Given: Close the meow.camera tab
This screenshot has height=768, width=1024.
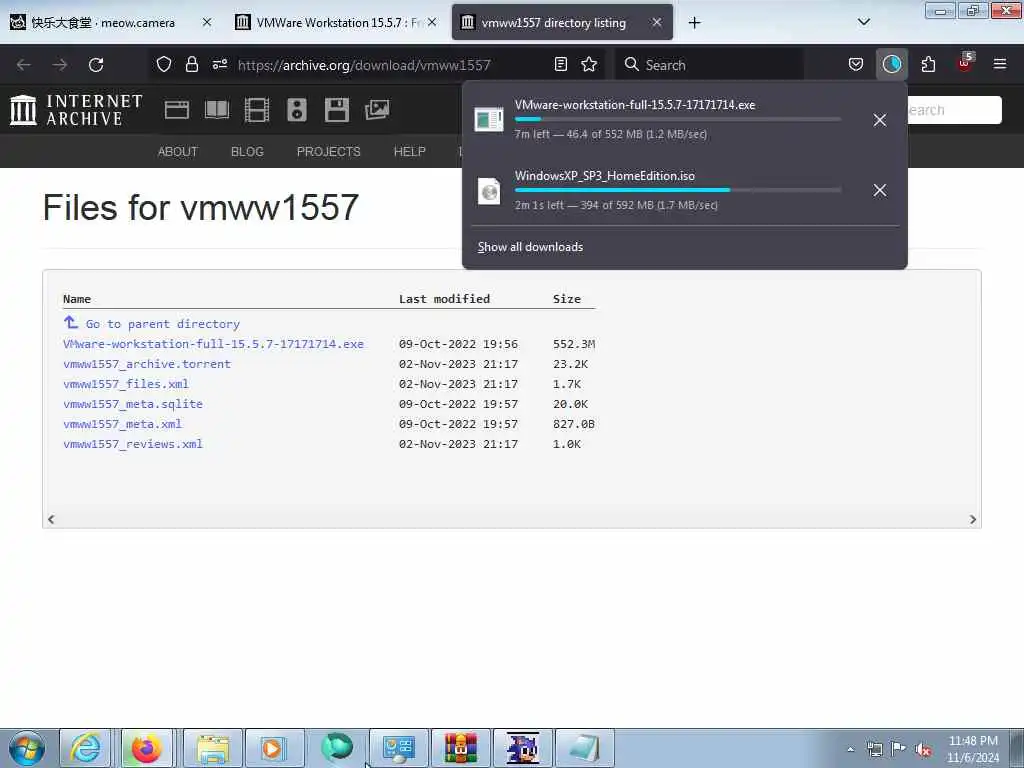Looking at the screenshot, I should click(206, 22).
